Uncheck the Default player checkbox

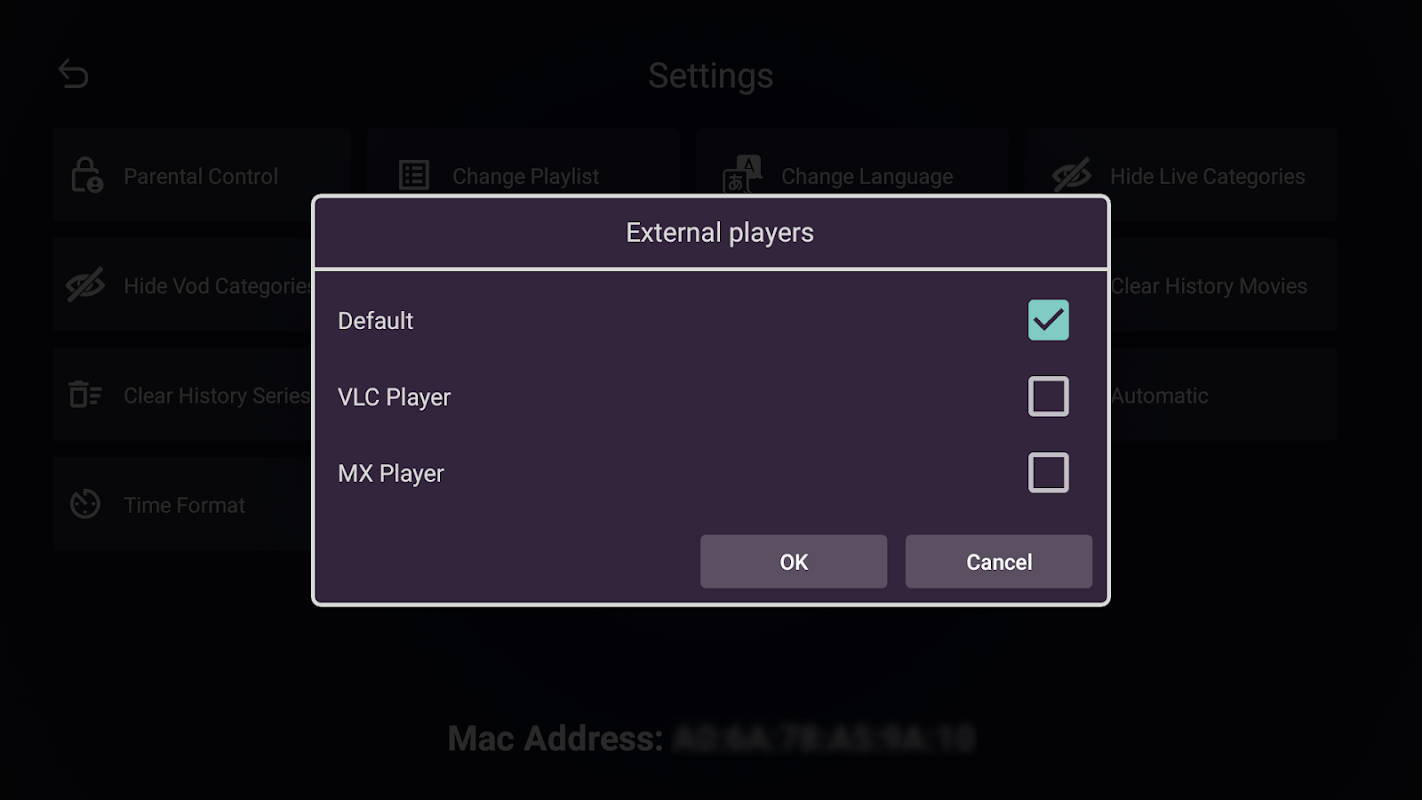pos(1048,320)
